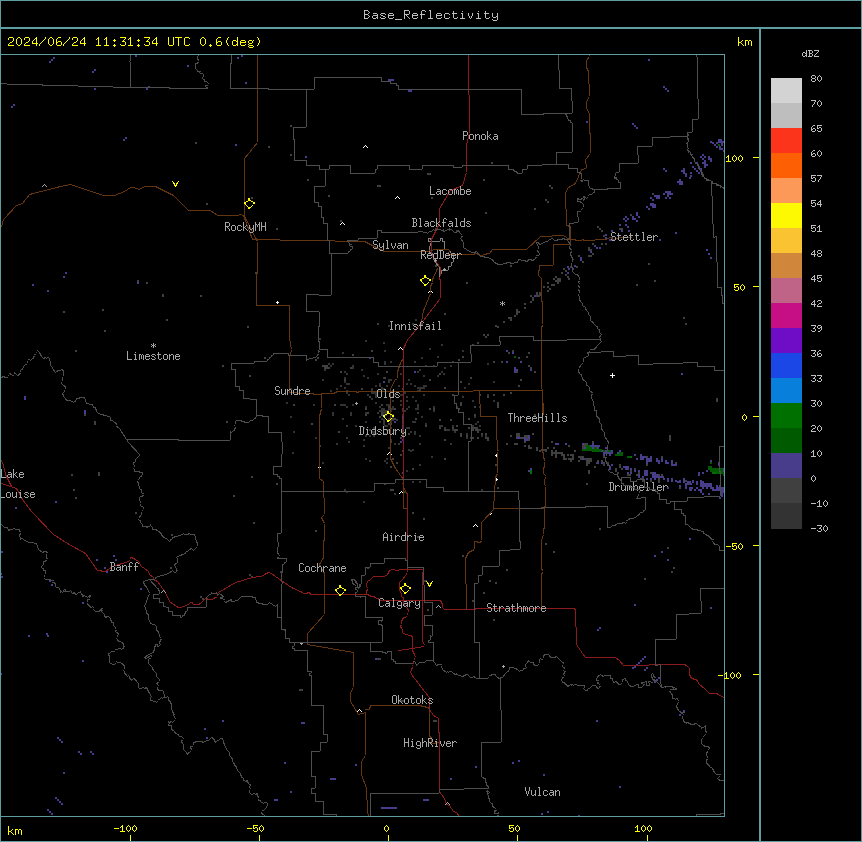Click the Drumheller label

(x=638, y=487)
